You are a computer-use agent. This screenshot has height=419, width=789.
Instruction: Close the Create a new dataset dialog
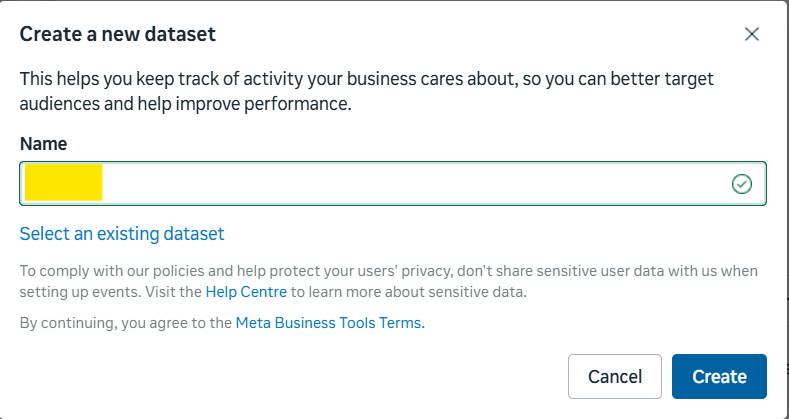tap(752, 34)
